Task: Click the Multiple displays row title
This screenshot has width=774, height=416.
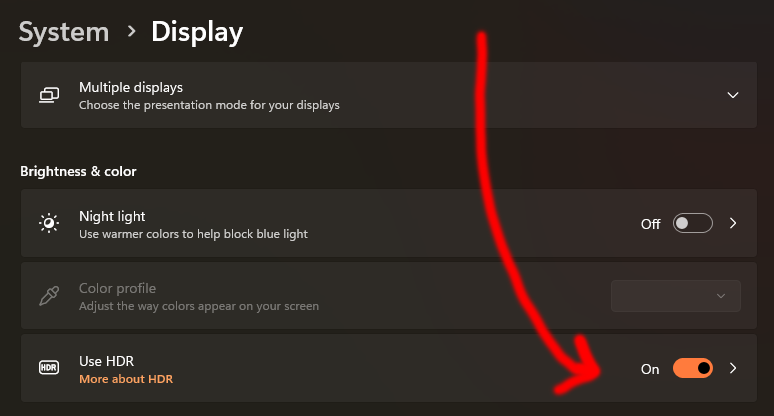Action: pyautogui.click(x=131, y=87)
